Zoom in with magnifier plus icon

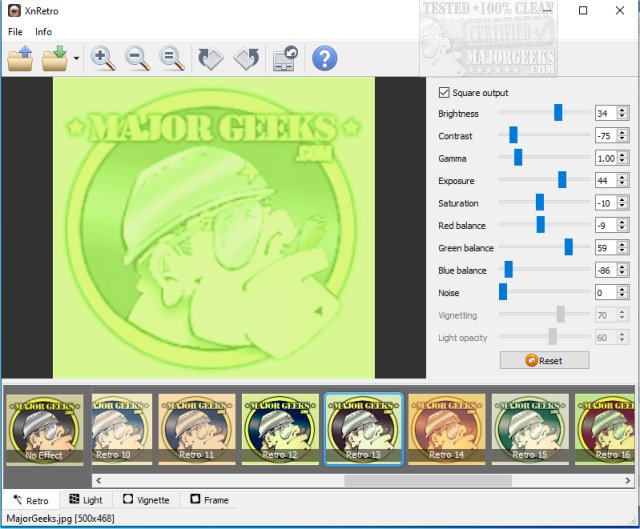tap(102, 58)
